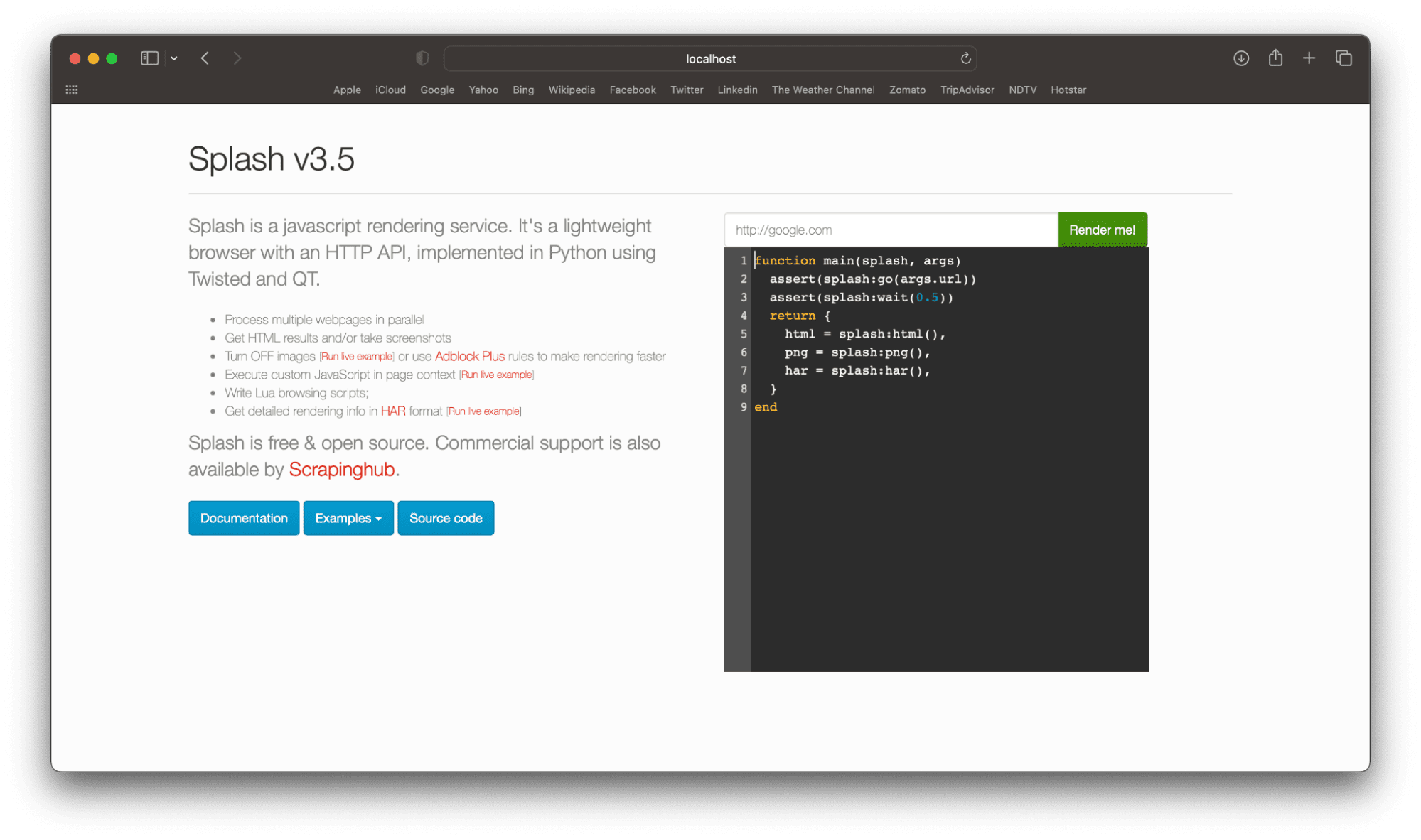Click 'Process multiple webpages in parallel' bullet

click(x=324, y=320)
